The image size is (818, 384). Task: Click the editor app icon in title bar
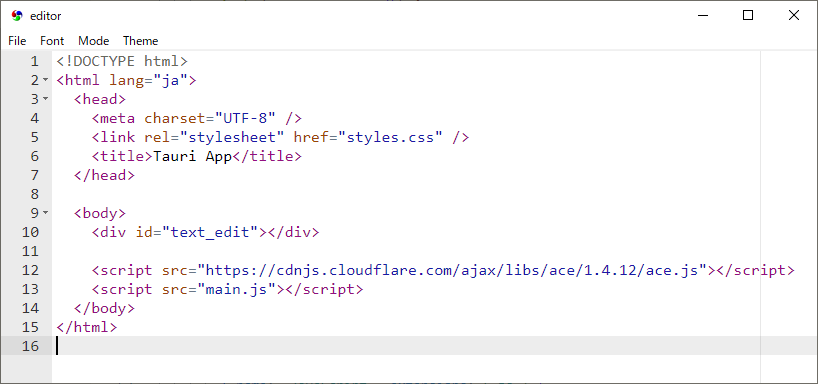(17, 16)
